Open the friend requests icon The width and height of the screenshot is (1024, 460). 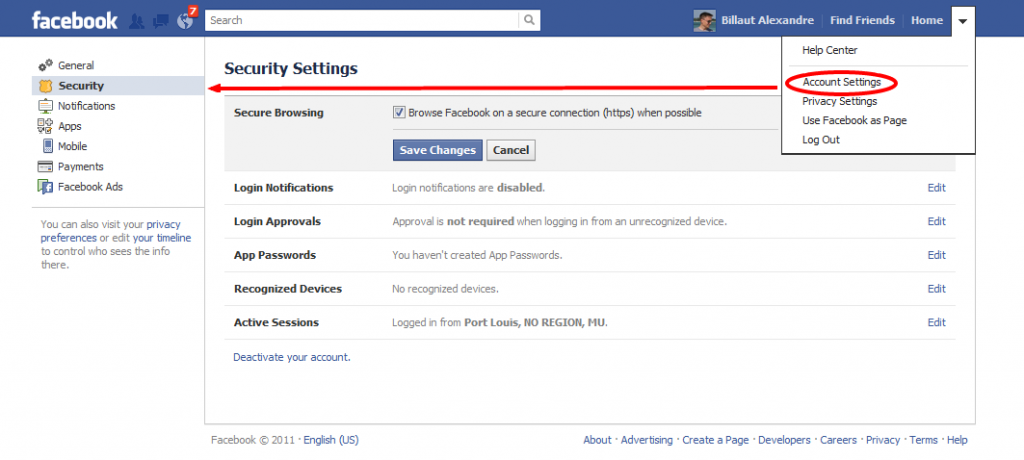[137, 20]
